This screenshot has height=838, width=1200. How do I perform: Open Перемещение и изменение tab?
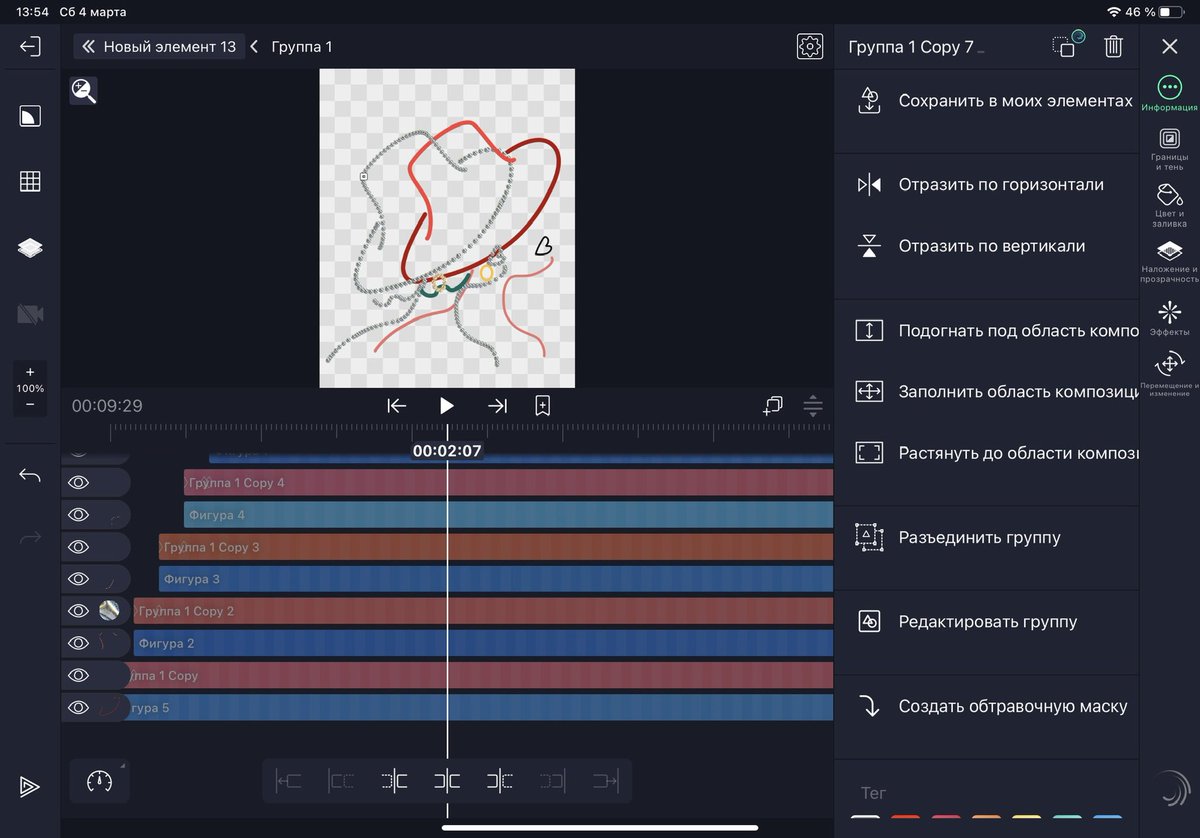coord(1169,374)
